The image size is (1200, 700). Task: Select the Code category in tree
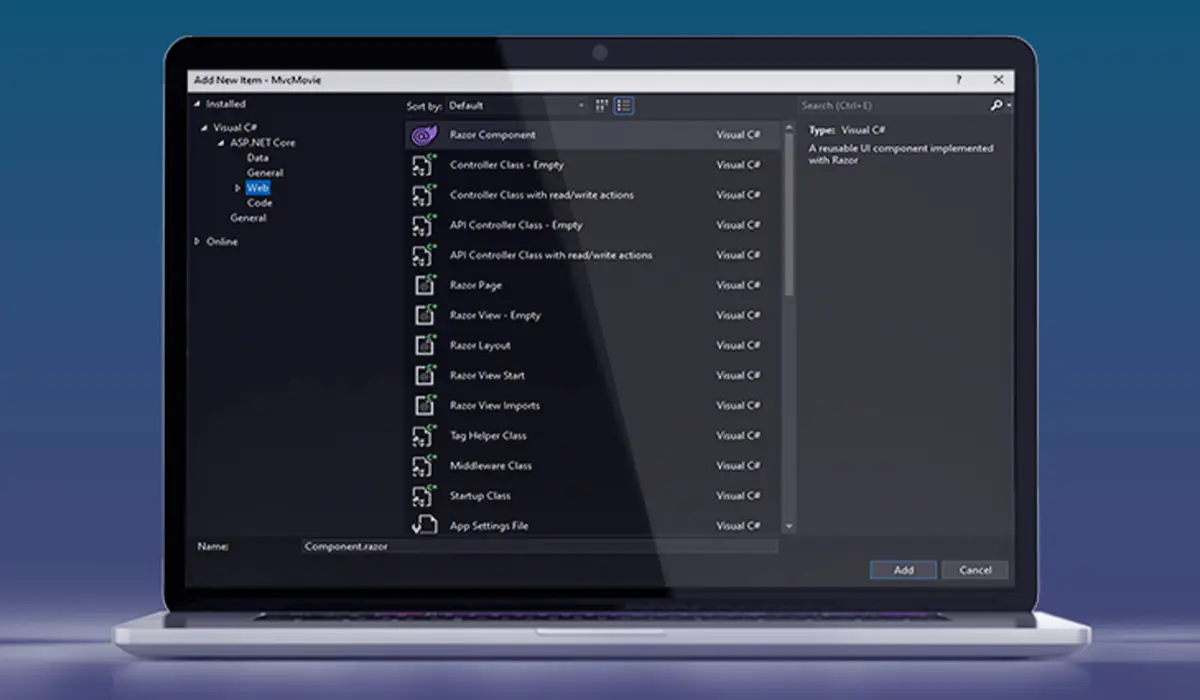click(x=260, y=203)
